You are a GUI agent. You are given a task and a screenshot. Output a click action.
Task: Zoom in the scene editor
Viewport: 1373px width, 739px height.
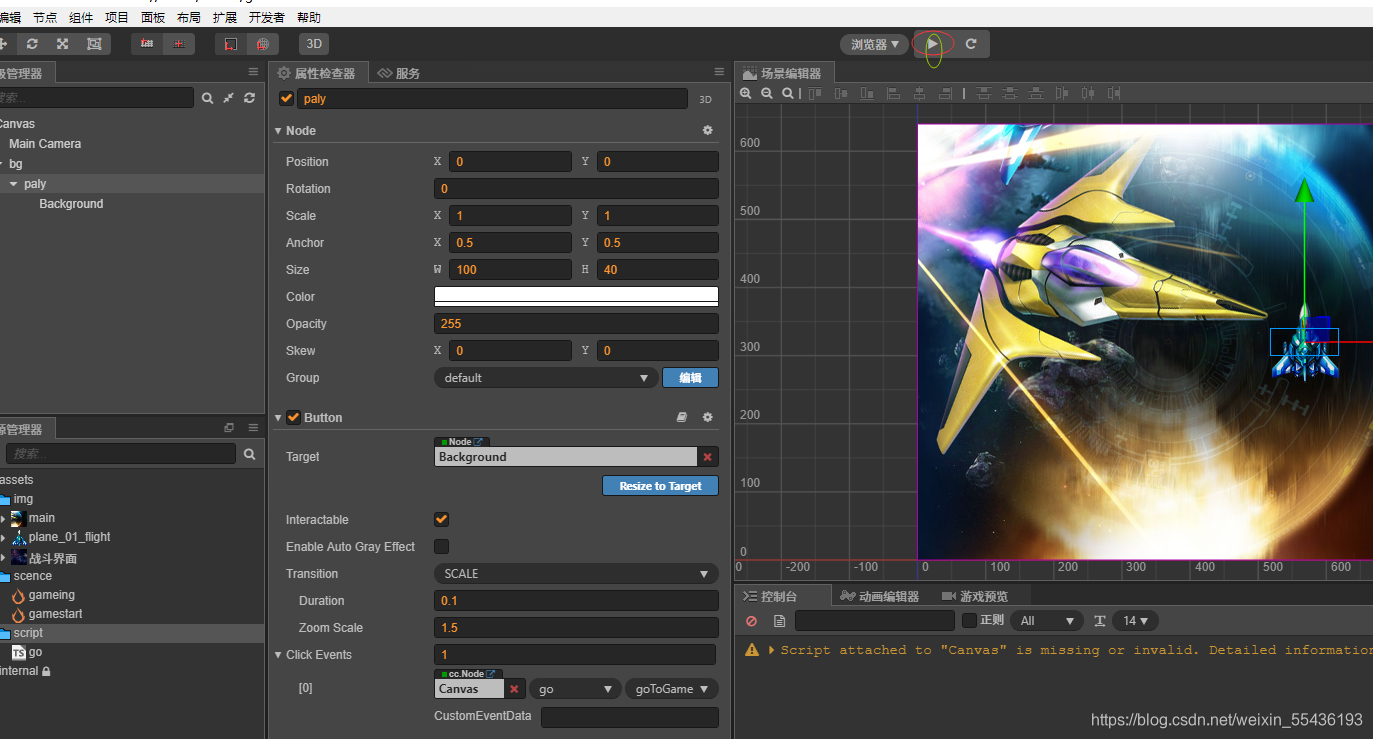pyautogui.click(x=746, y=93)
